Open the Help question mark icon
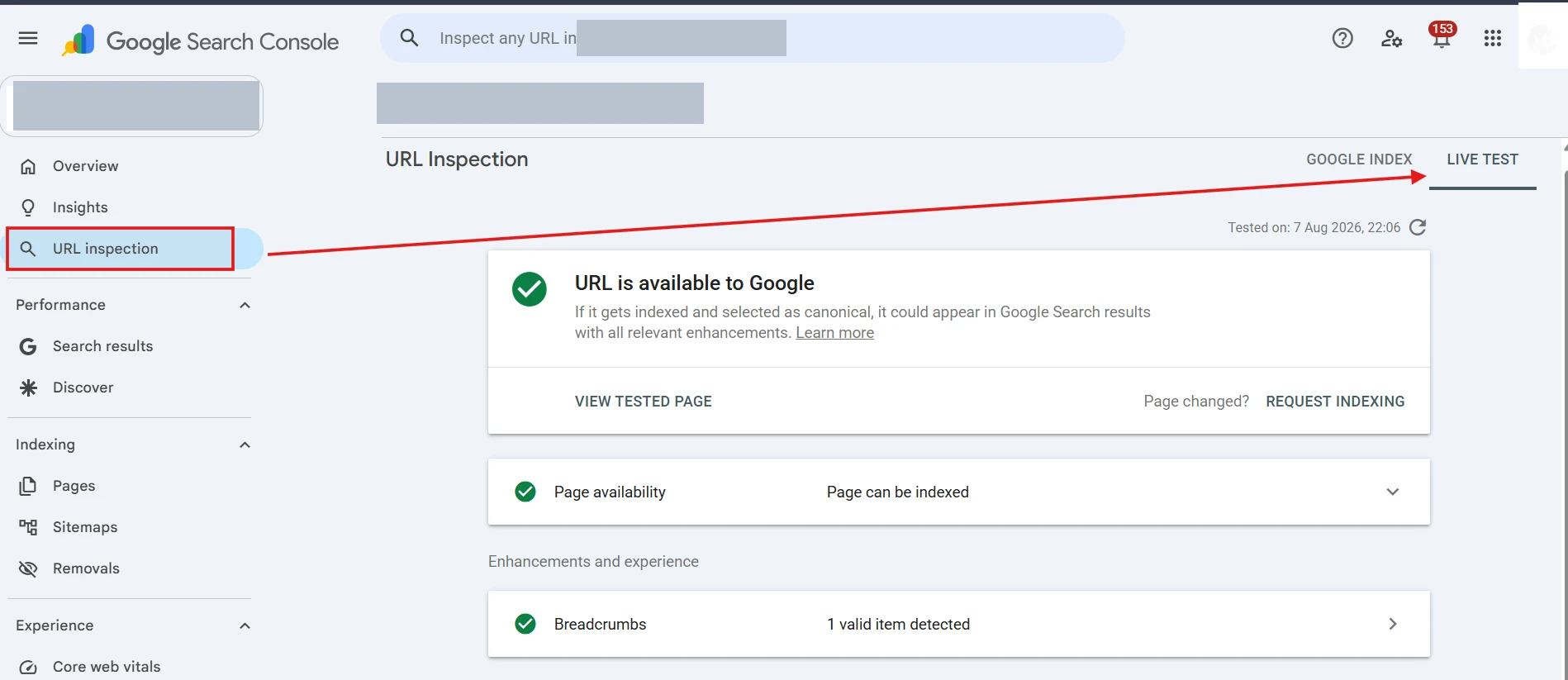 click(x=1342, y=38)
